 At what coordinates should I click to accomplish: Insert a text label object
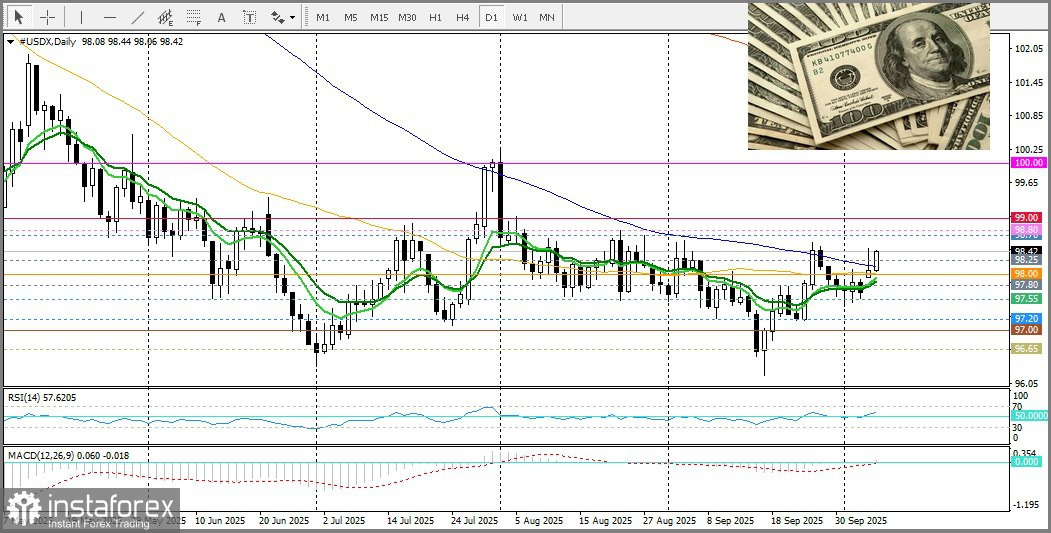(249, 17)
